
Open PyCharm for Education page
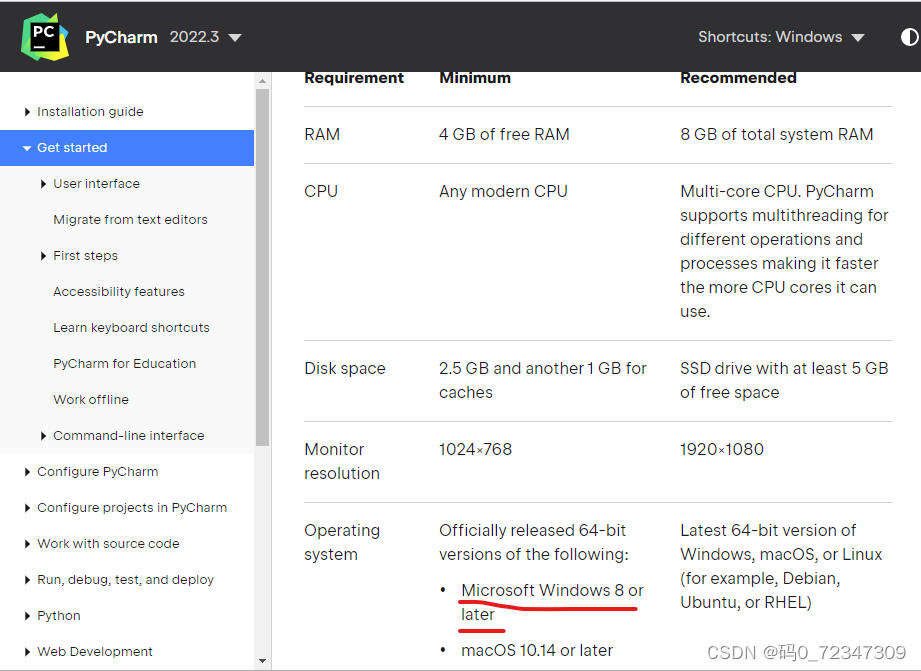(x=125, y=364)
